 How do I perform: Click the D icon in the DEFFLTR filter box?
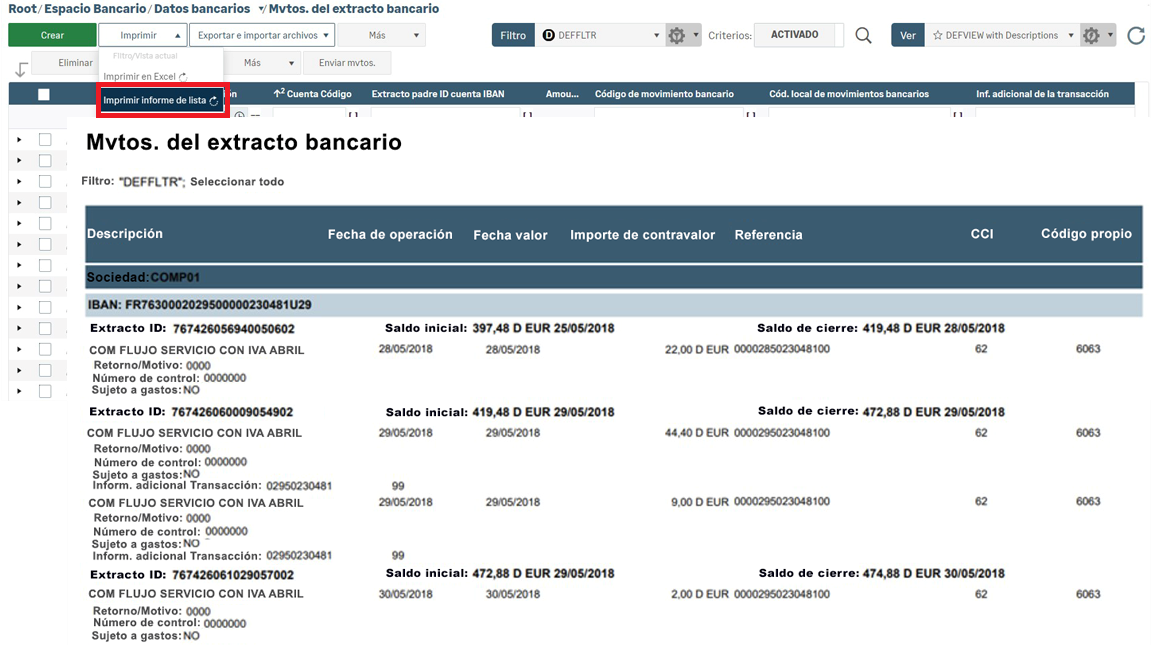pyautogui.click(x=548, y=36)
